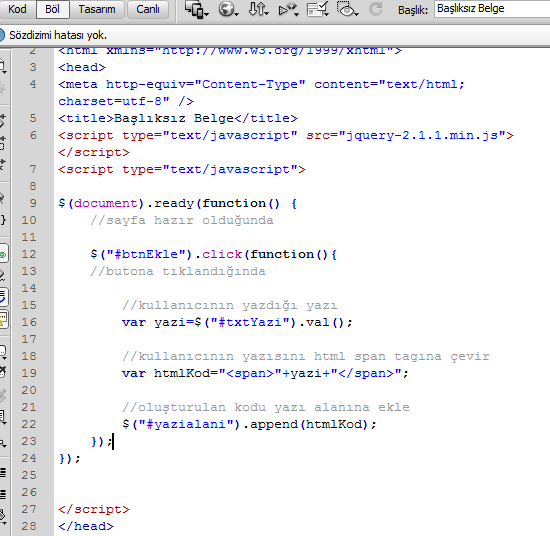Click closing </script> tag on line 27
This screenshot has height=536, width=550.
[94, 509]
